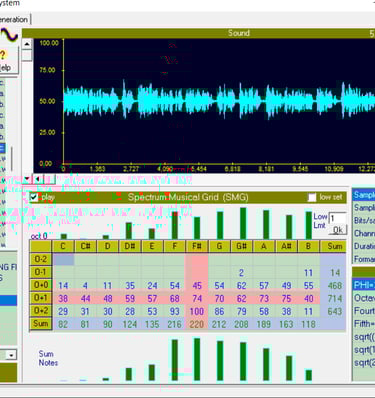Open Help with the question mark icon

(x=9, y=60)
